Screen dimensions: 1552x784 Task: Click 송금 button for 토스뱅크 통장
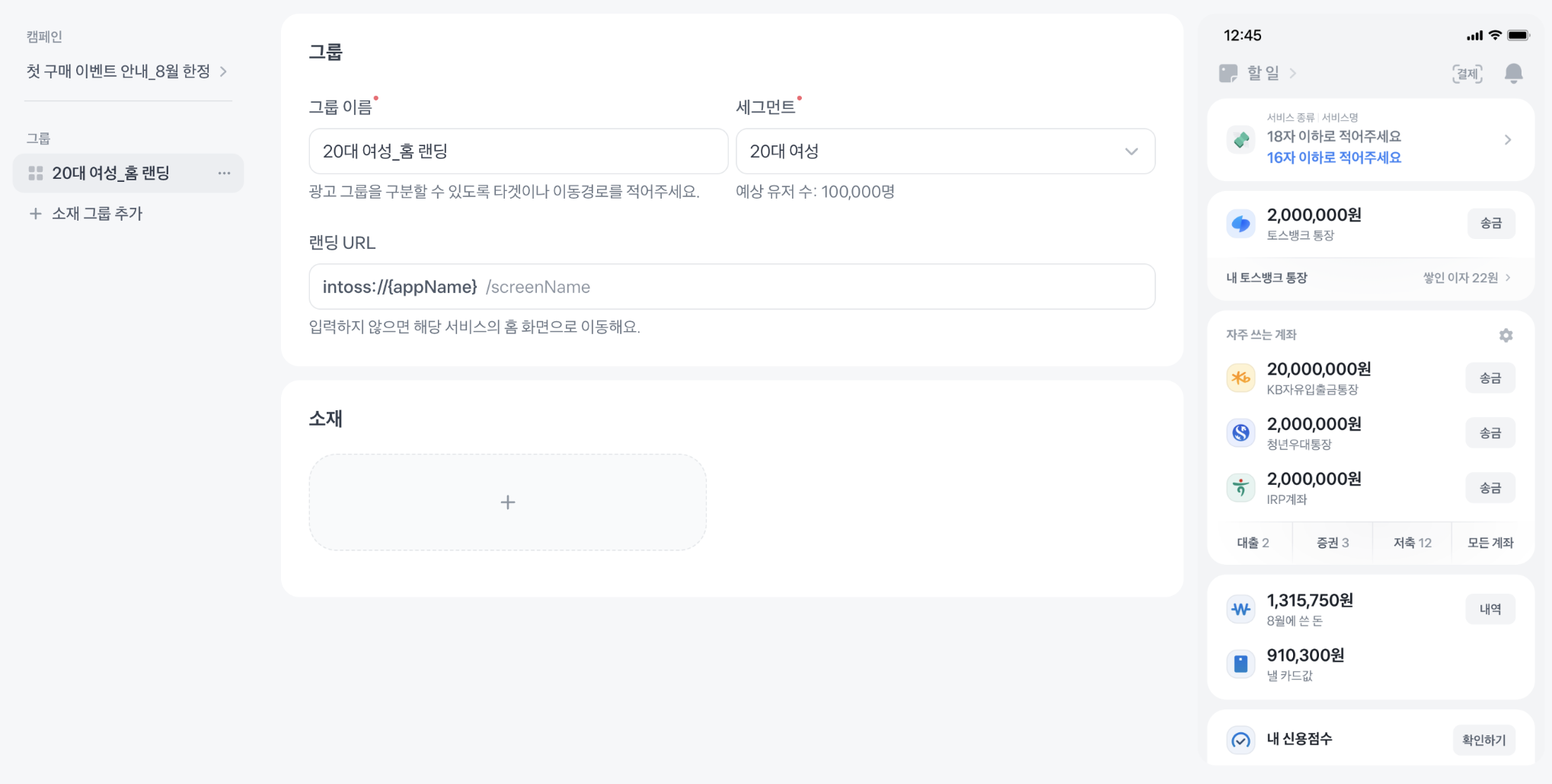click(x=1490, y=224)
